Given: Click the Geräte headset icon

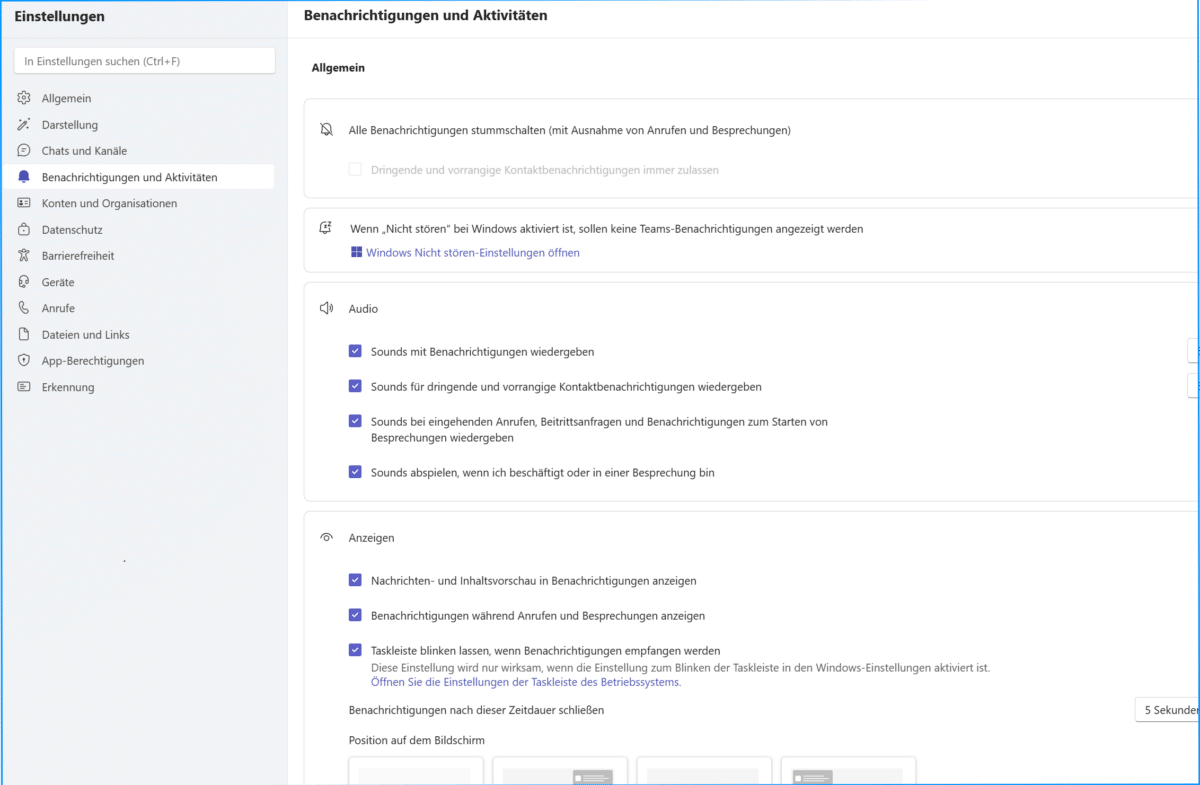Looking at the screenshot, I should (x=24, y=282).
